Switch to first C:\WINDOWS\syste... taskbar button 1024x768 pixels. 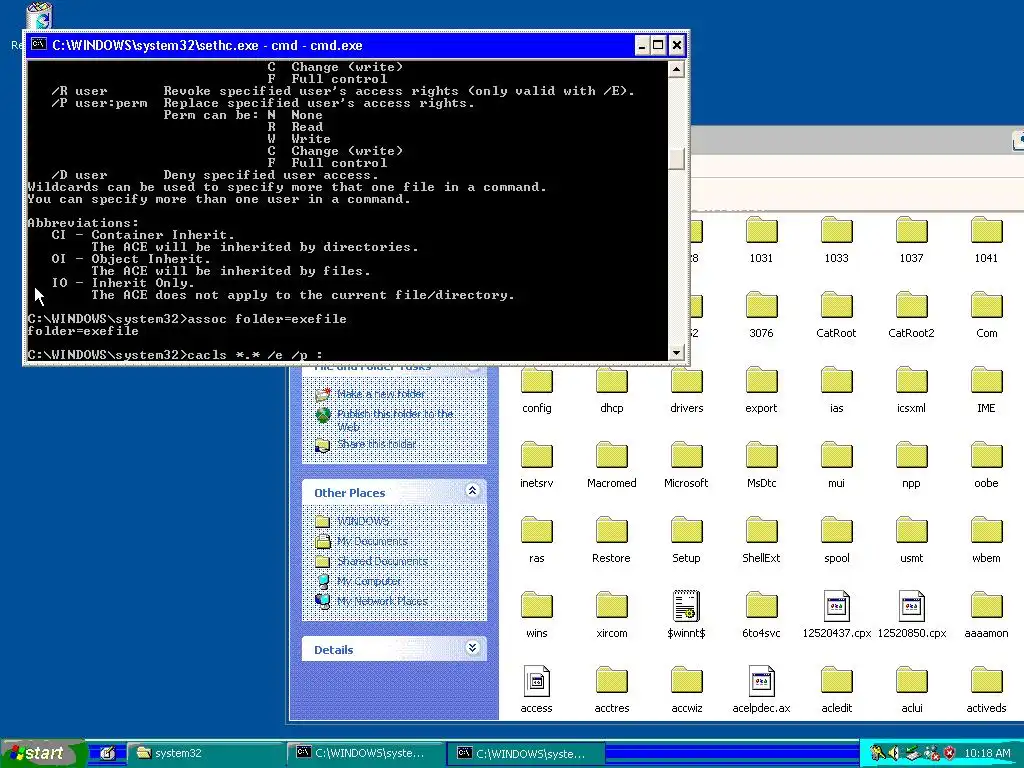click(366, 753)
